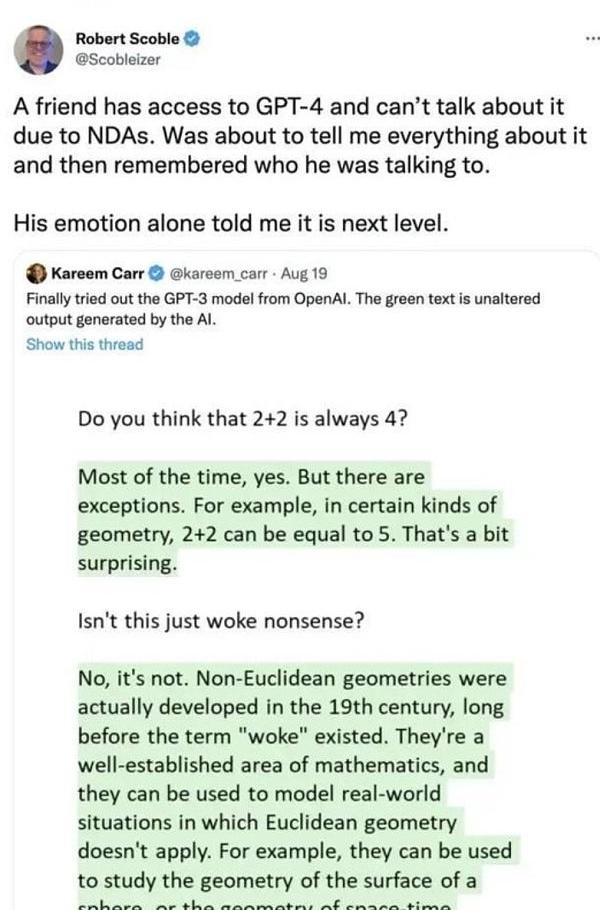This screenshot has height=910, width=600.
Task: Click the 'Isn't this just woke nonsense?' question
Action: point(220,621)
